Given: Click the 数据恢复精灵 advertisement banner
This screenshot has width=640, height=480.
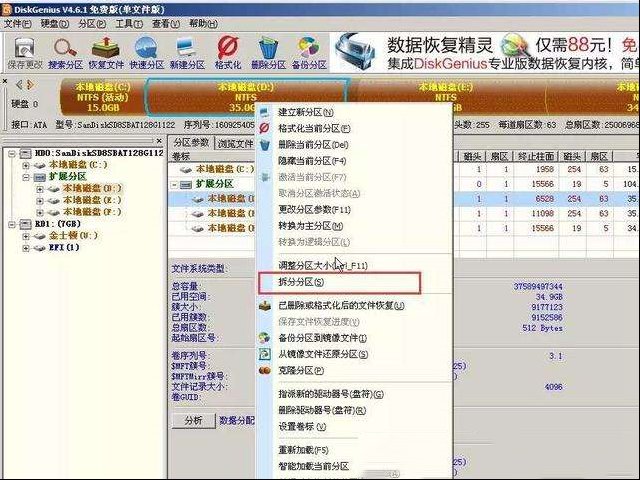Looking at the screenshot, I should click(x=485, y=53).
